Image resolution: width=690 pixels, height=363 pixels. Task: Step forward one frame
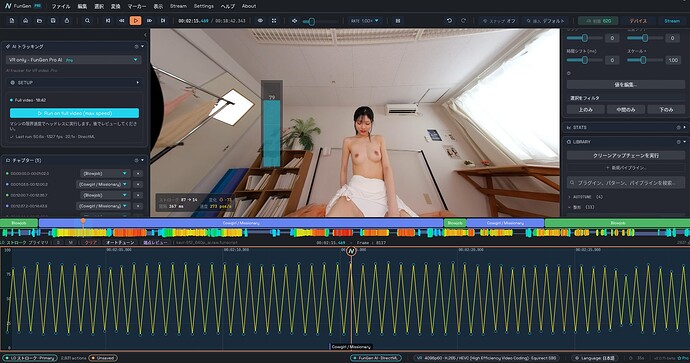coord(149,21)
